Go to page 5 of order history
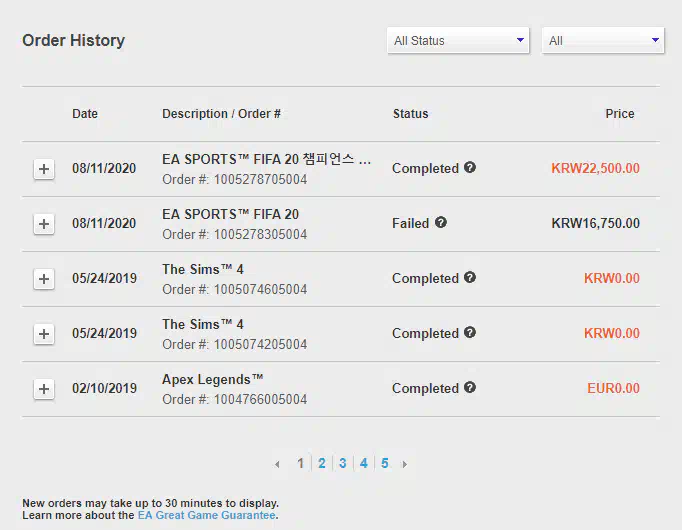Viewport: 682px width, 530px height. coord(384,463)
